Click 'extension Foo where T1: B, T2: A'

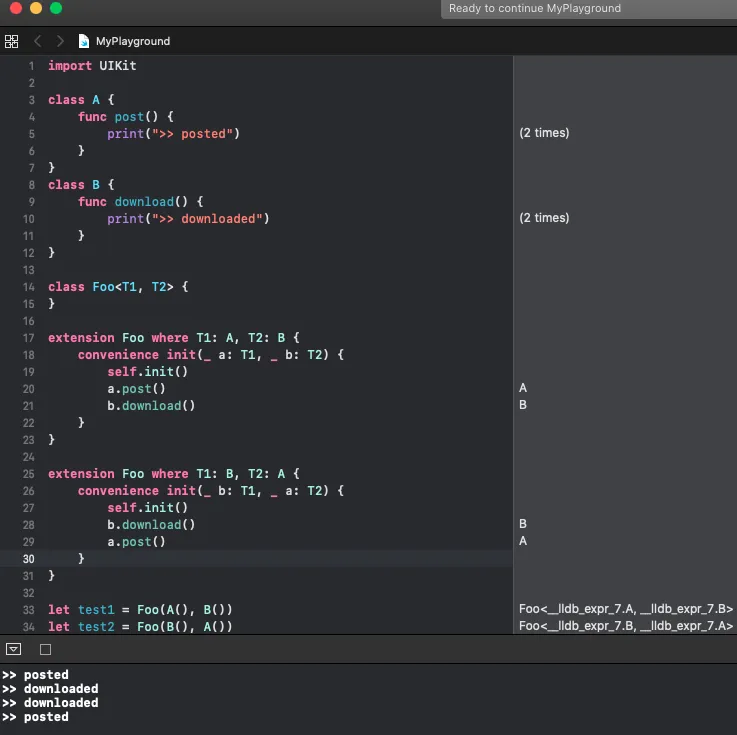pyautogui.click(x=166, y=474)
